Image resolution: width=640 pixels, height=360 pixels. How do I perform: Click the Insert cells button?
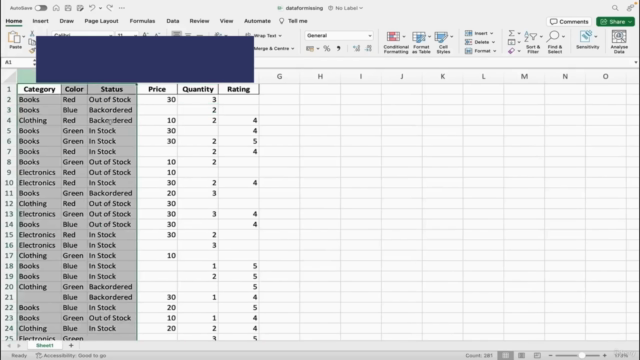point(479,33)
